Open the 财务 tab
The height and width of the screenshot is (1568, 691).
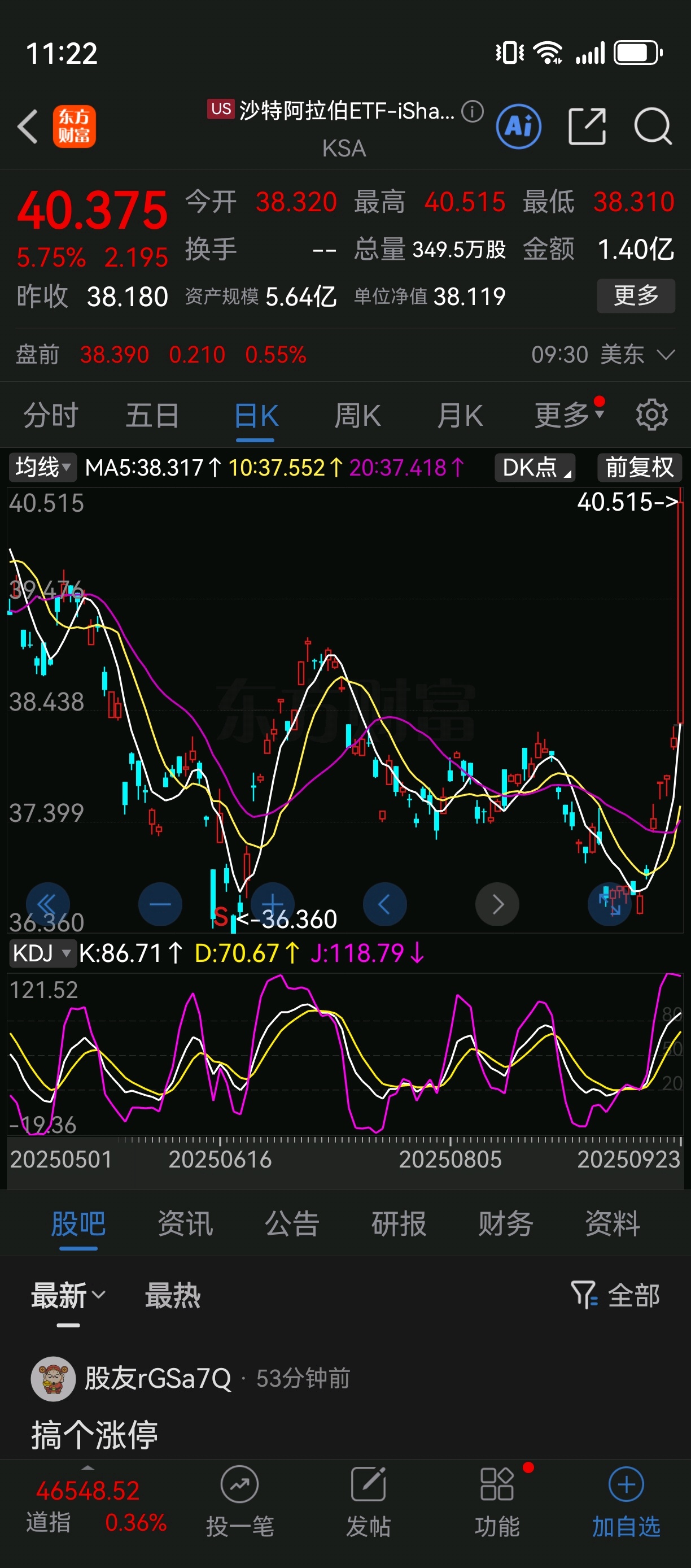point(505,1223)
